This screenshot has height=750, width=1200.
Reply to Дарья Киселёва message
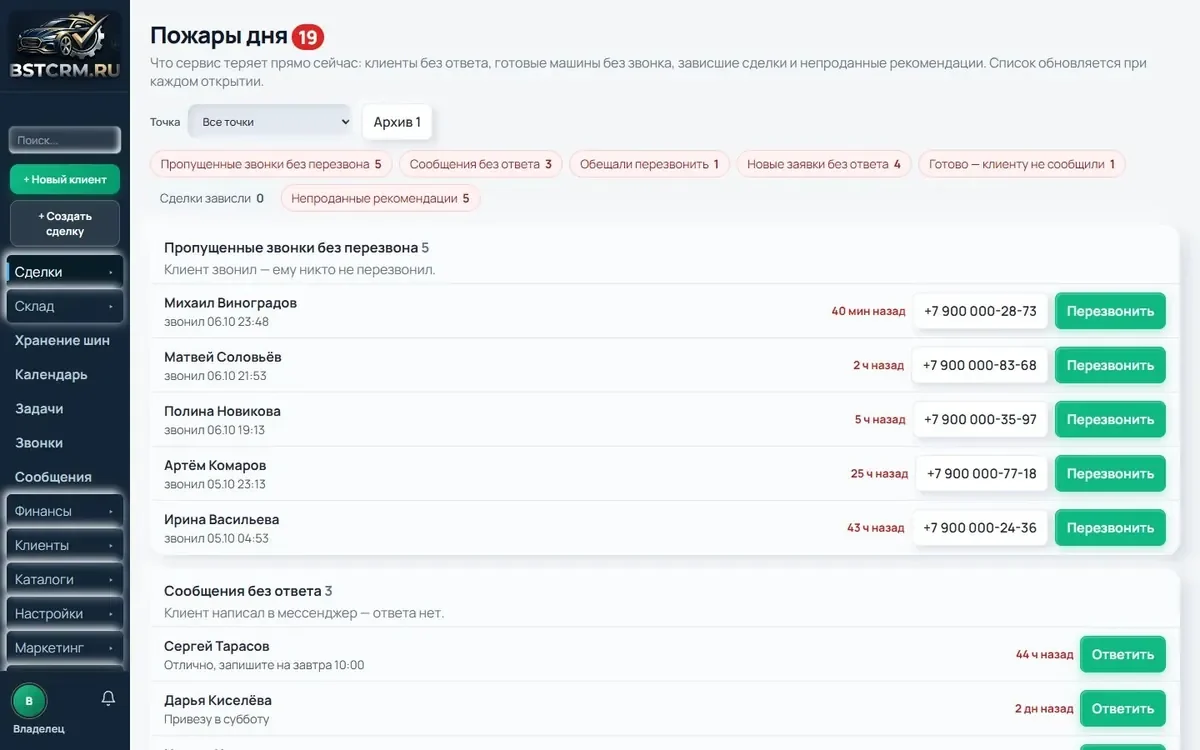(x=1123, y=708)
